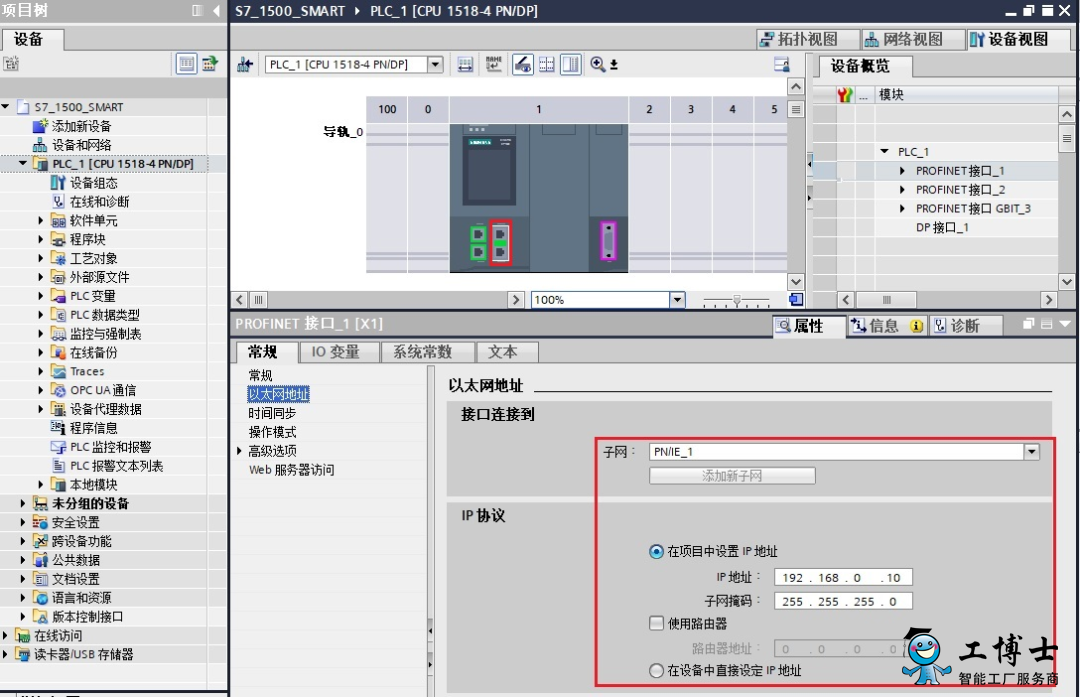Select the purple DP interface port
Screen dimensions: 1080x697
click(608, 241)
